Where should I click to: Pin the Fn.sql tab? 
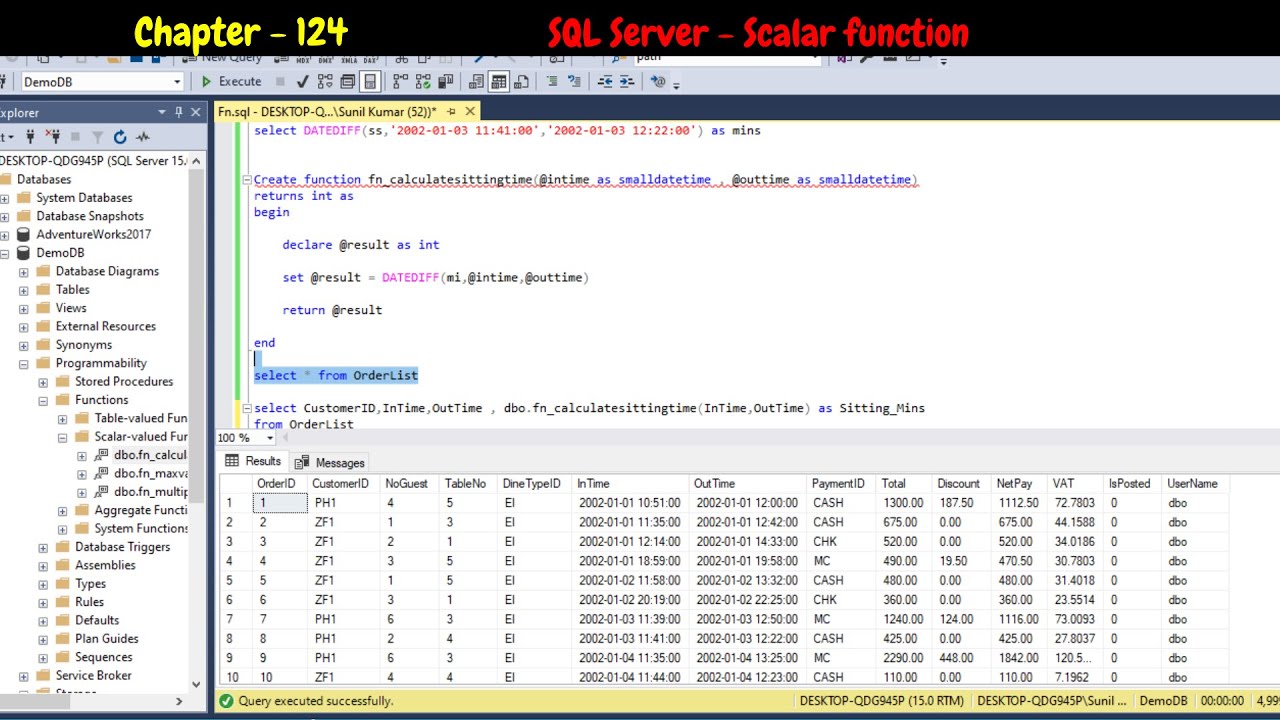[x=452, y=112]
